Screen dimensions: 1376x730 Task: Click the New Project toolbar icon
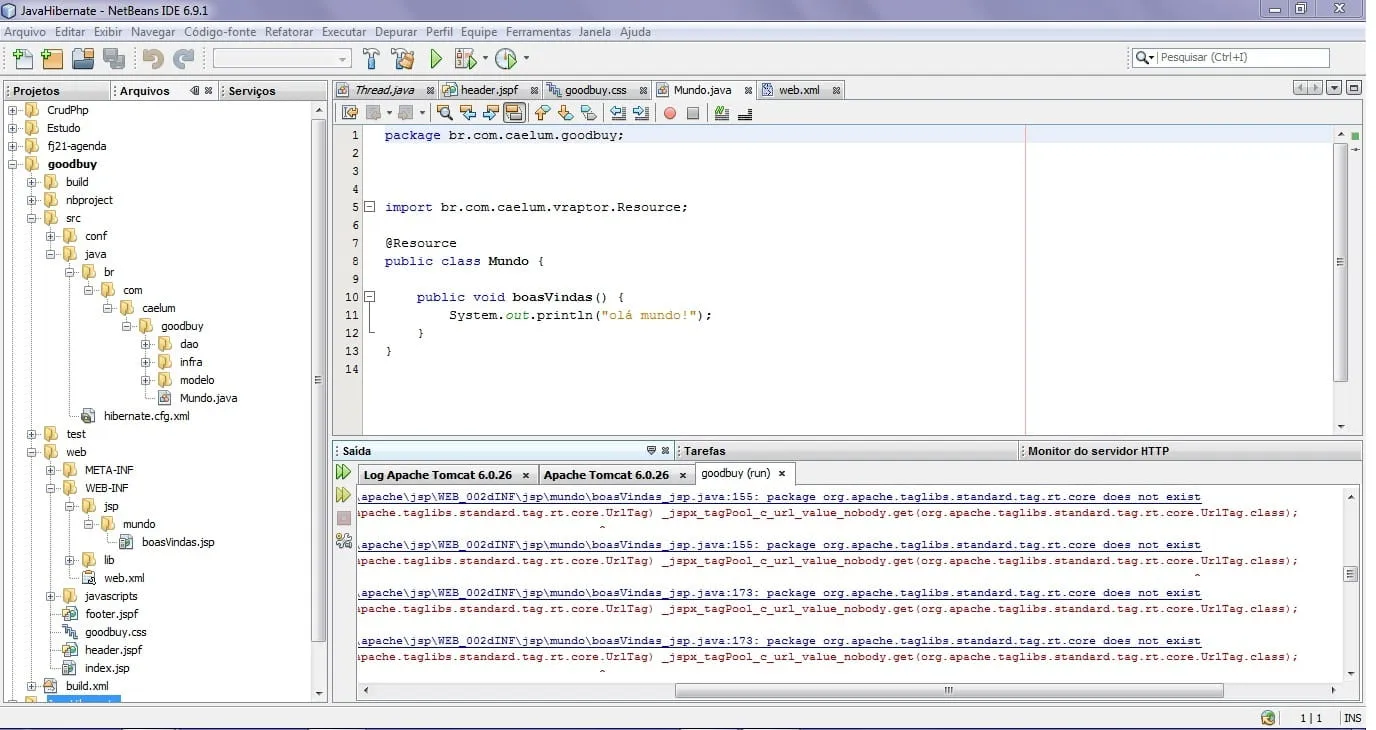point(52,59)
